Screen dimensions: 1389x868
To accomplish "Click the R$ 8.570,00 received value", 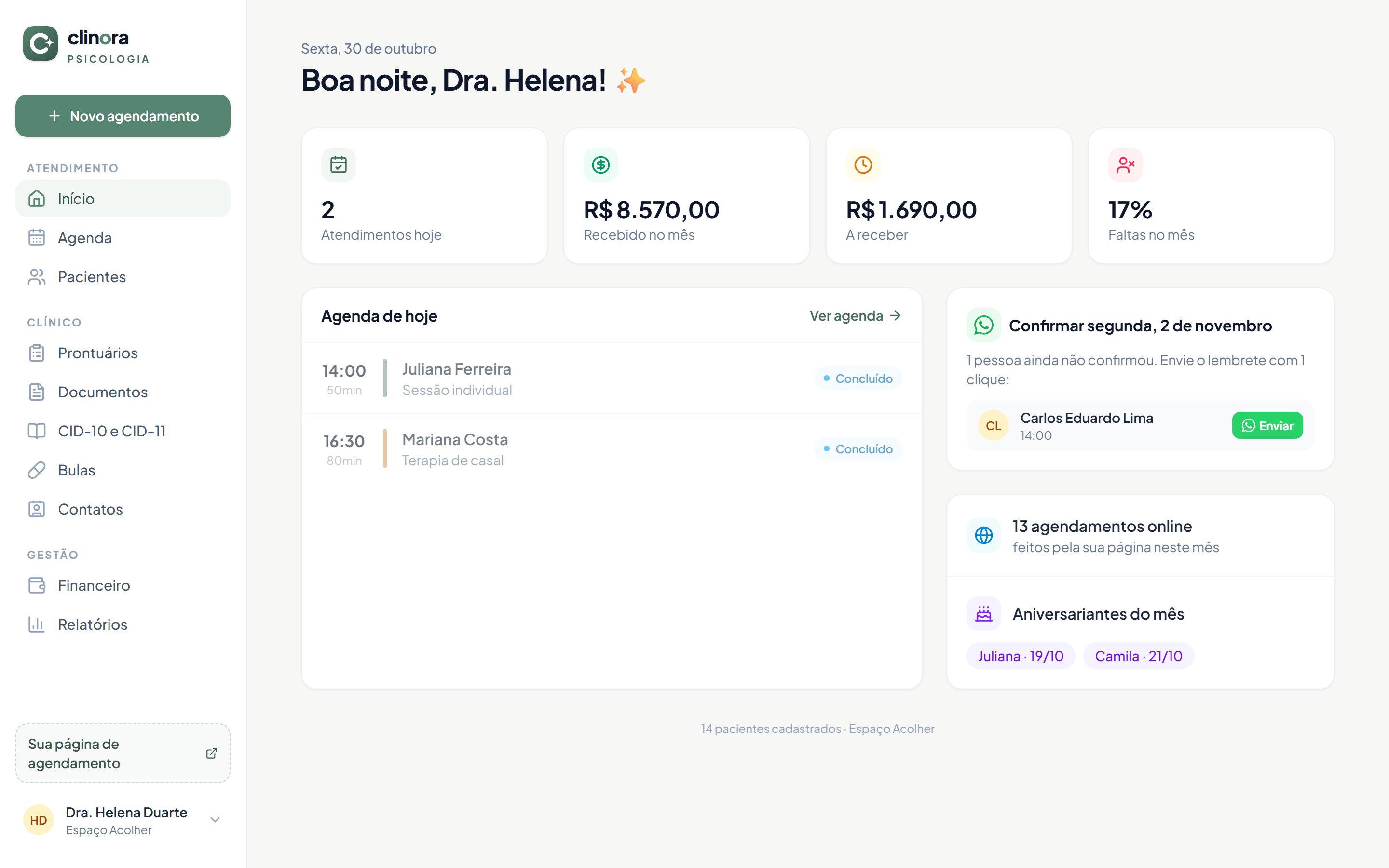I will (652, 210).
